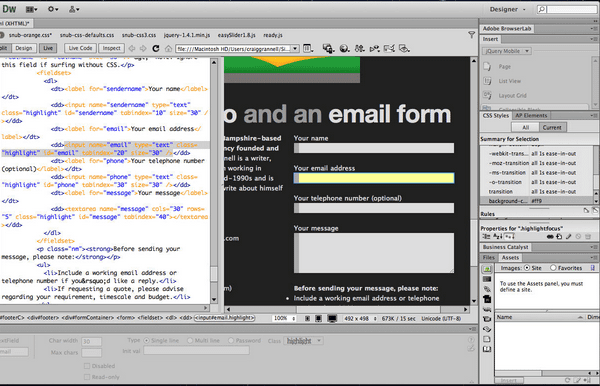
Task: Click the home icon beside address field
Action: tap(168, 49)
